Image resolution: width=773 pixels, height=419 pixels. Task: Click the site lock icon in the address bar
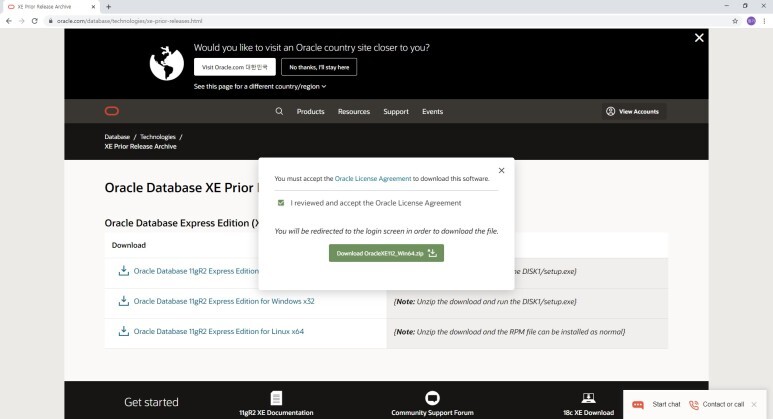(x=50, y=21)
